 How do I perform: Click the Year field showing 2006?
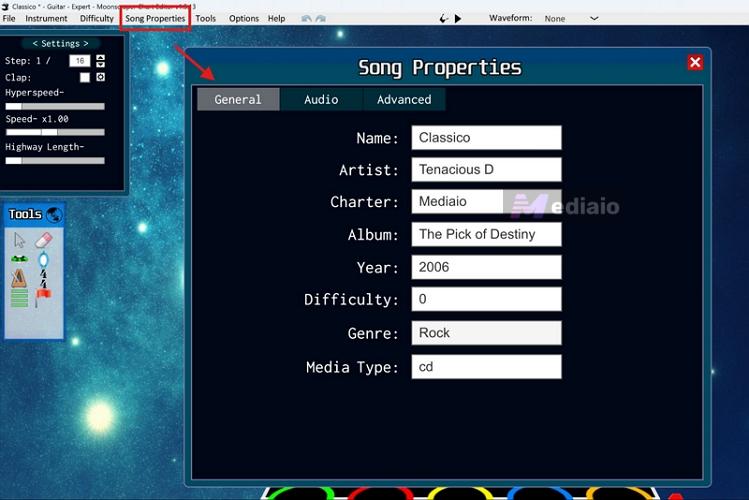pos(486,267)
